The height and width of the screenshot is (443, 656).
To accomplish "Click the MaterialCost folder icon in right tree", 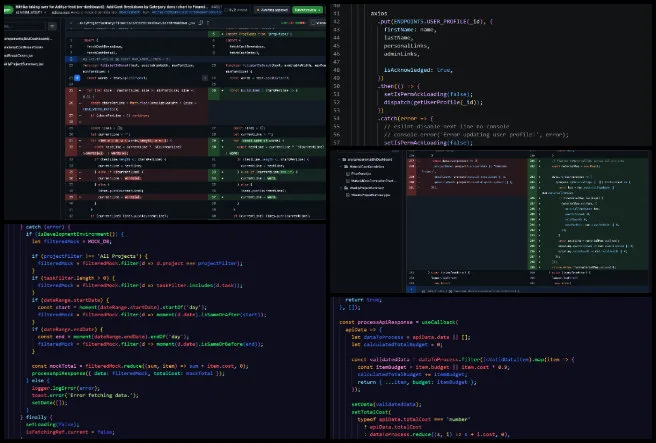I will [346, 166].
